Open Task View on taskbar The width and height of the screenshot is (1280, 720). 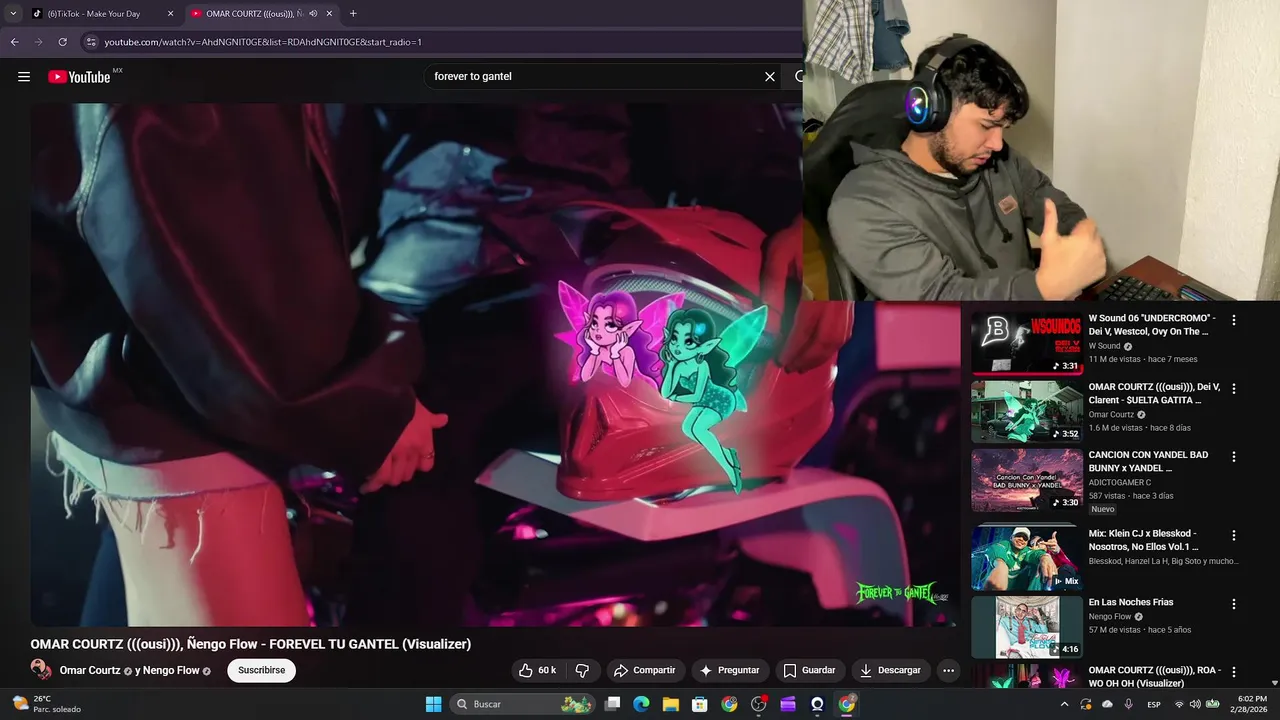click(x=613, y=704)
